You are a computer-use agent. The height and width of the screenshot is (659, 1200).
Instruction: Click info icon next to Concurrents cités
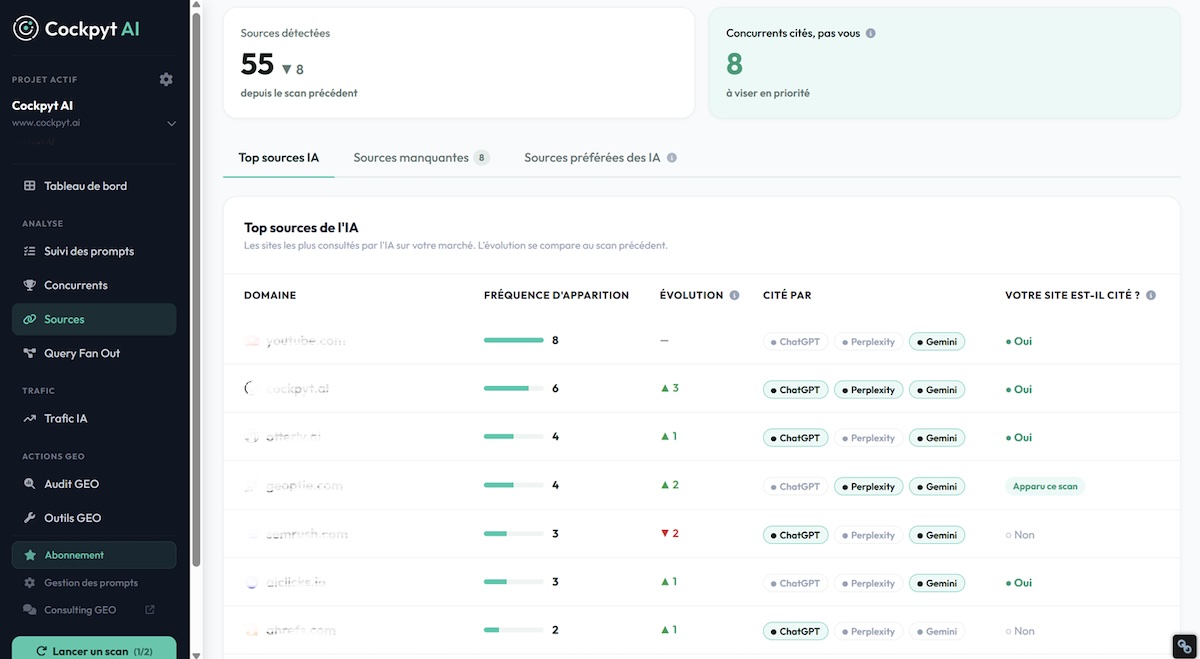pos(870,33)
